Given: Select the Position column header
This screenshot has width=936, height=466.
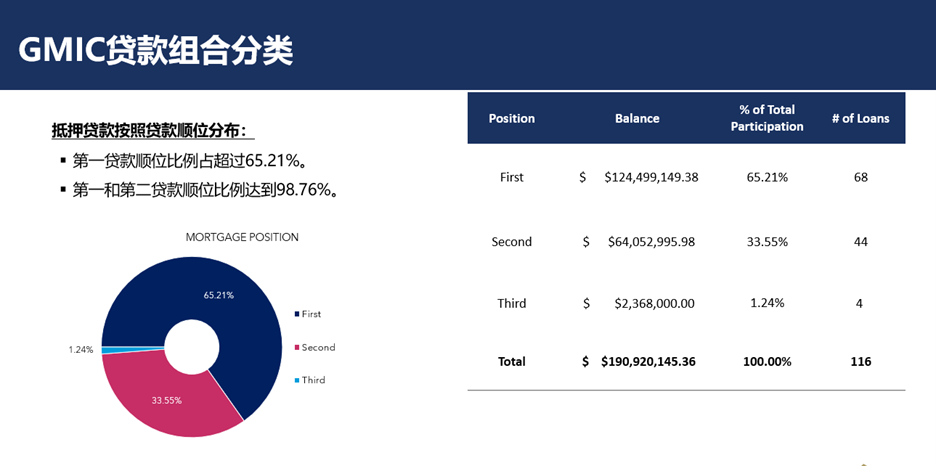Looking at the screenshot, I should point(511,118).
